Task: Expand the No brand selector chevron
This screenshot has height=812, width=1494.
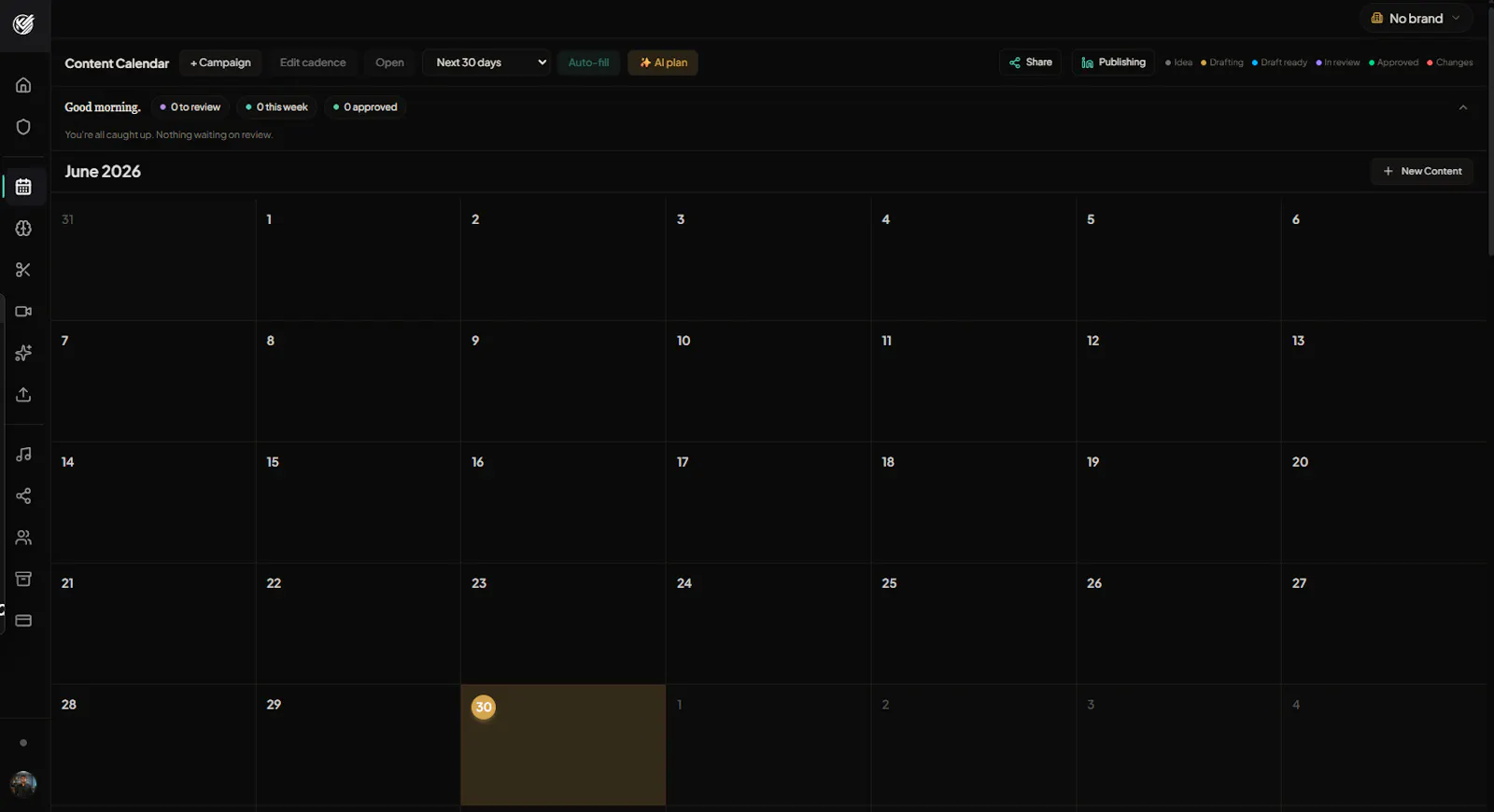Action: tap(1456, 18)
